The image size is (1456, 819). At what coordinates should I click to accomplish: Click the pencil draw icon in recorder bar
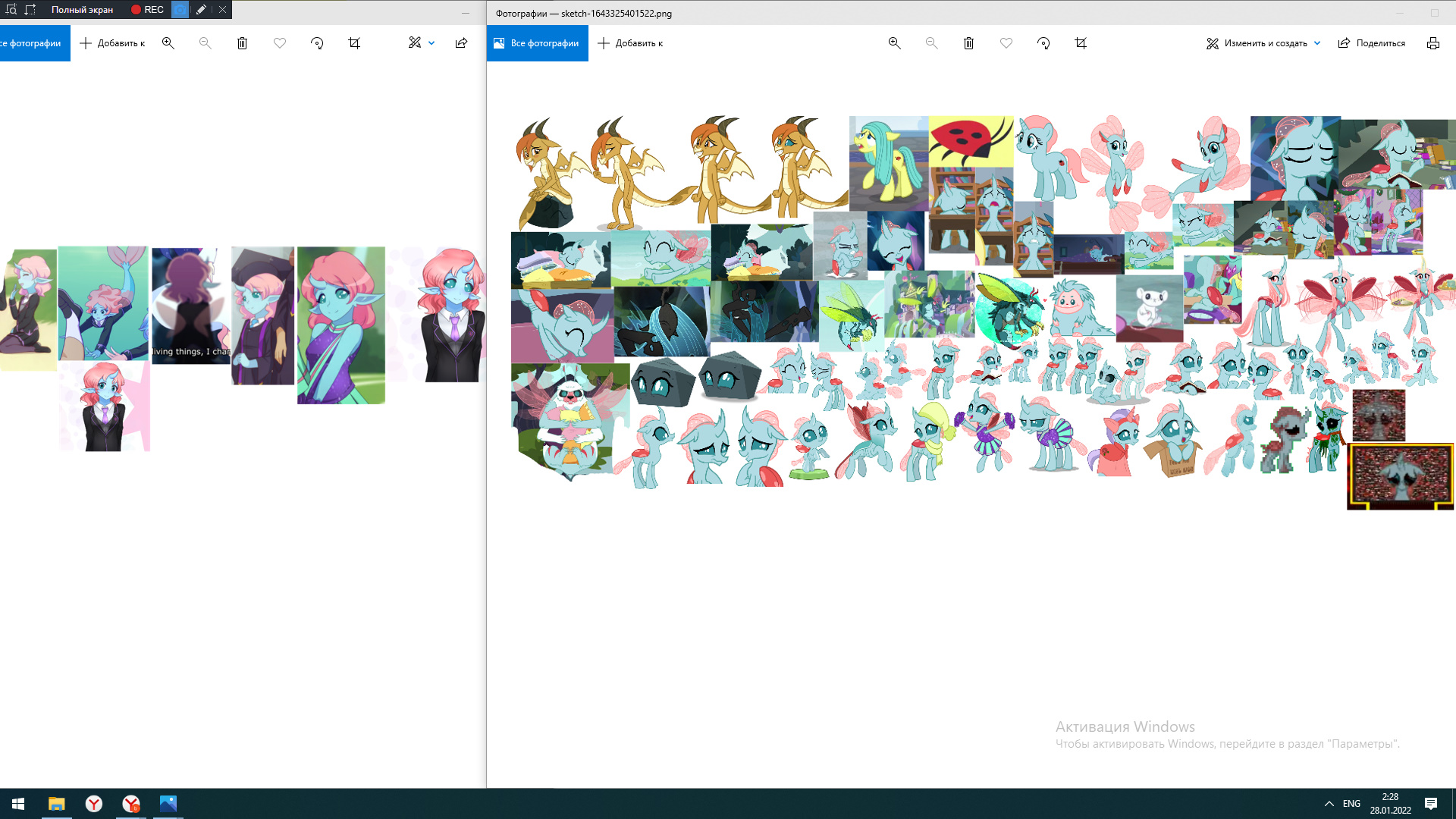click(201, 10)
